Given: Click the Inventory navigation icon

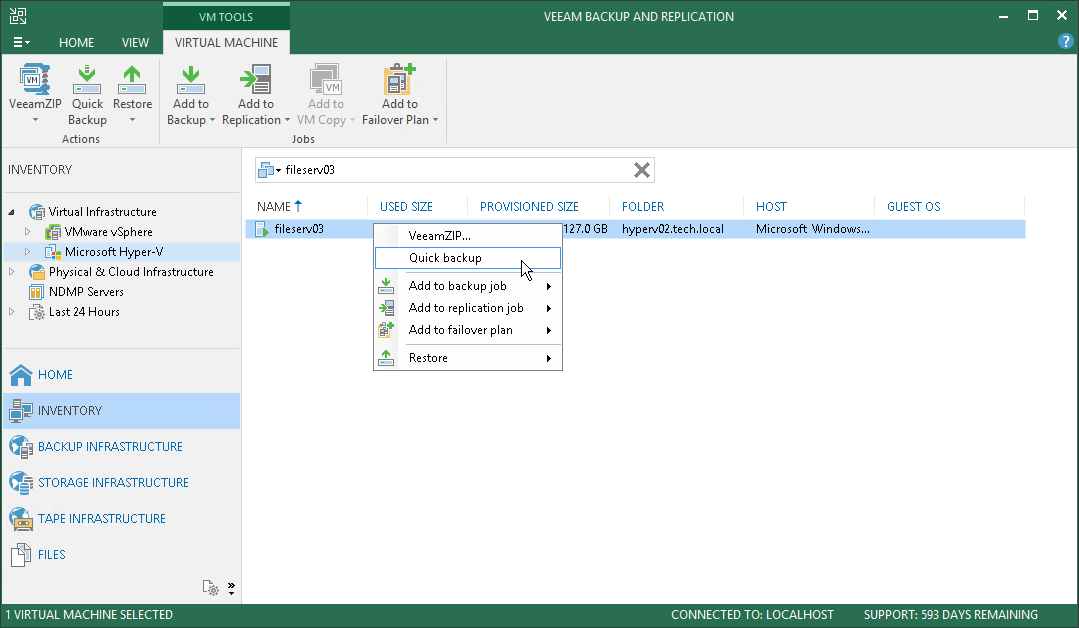Looking at the screenshot, I should point(21,411).
